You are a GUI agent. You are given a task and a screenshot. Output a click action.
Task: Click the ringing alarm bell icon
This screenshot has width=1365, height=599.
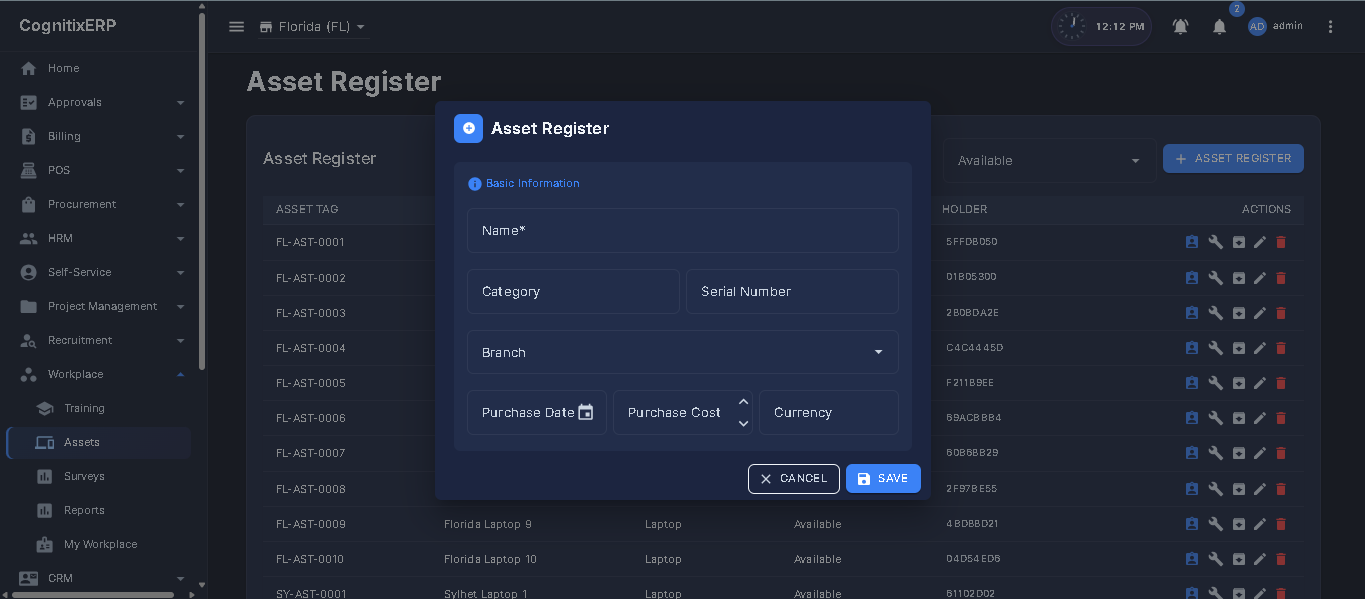pyautogui.click(x=1181, y=27)
